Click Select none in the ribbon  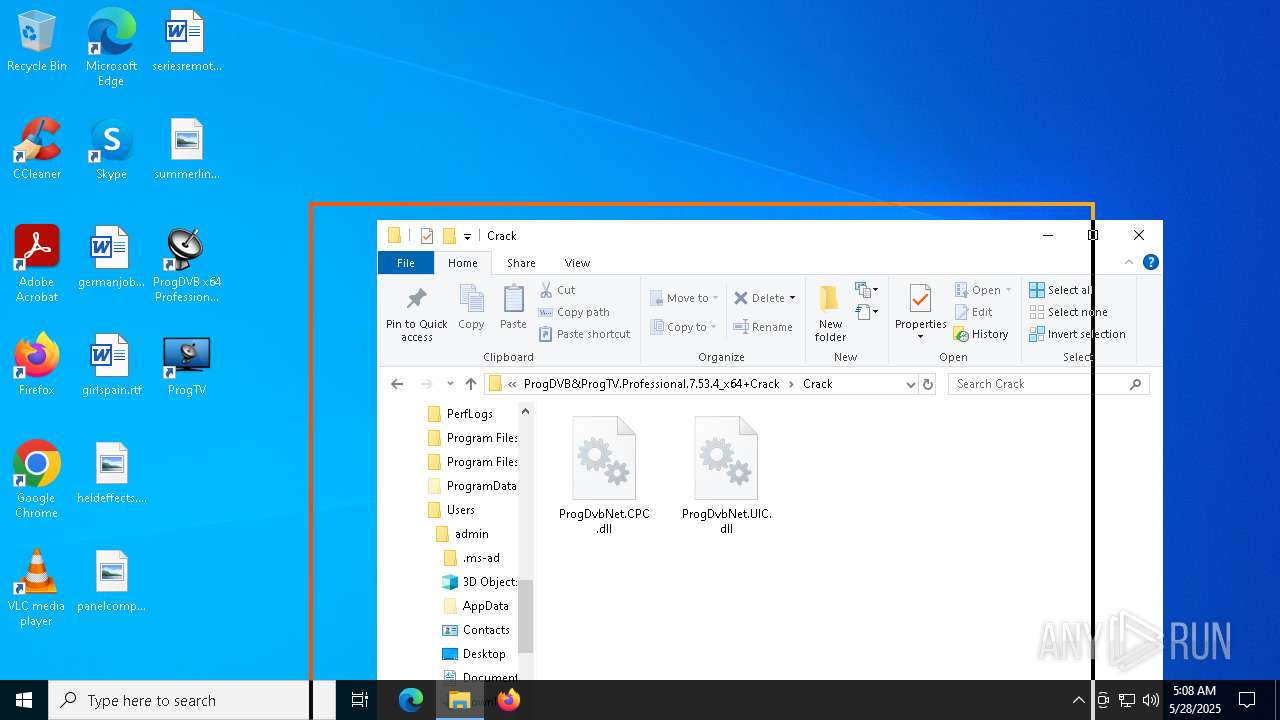click(1069, 312)
